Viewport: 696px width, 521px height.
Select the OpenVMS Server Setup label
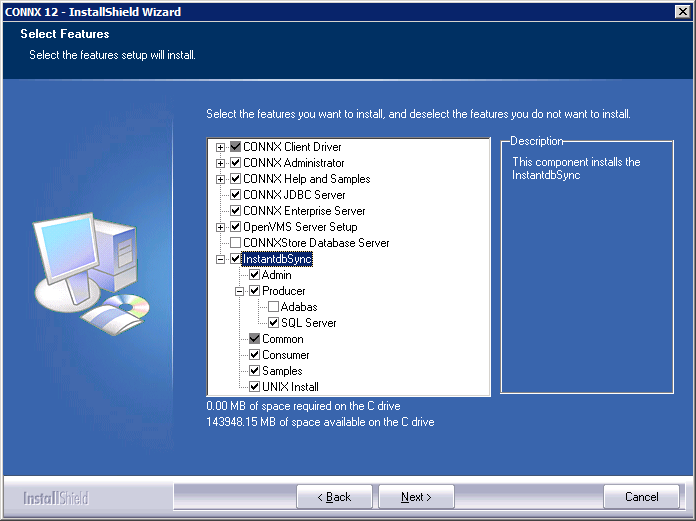(300, 227)
